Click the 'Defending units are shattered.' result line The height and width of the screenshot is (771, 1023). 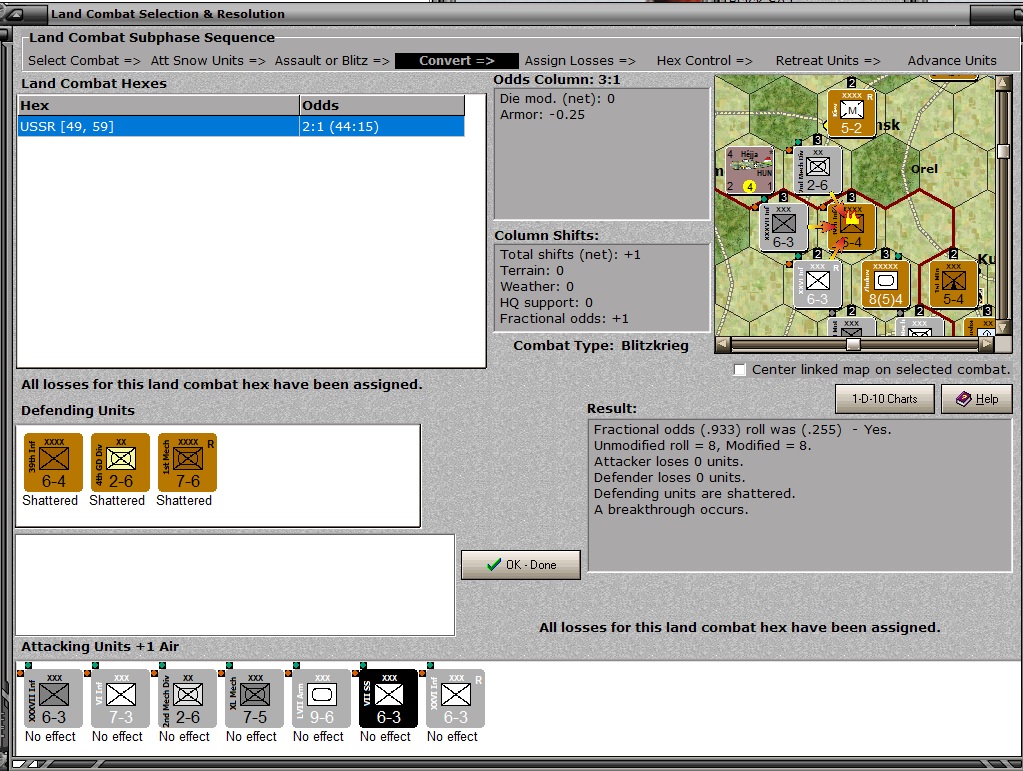(x=694, y=494)
